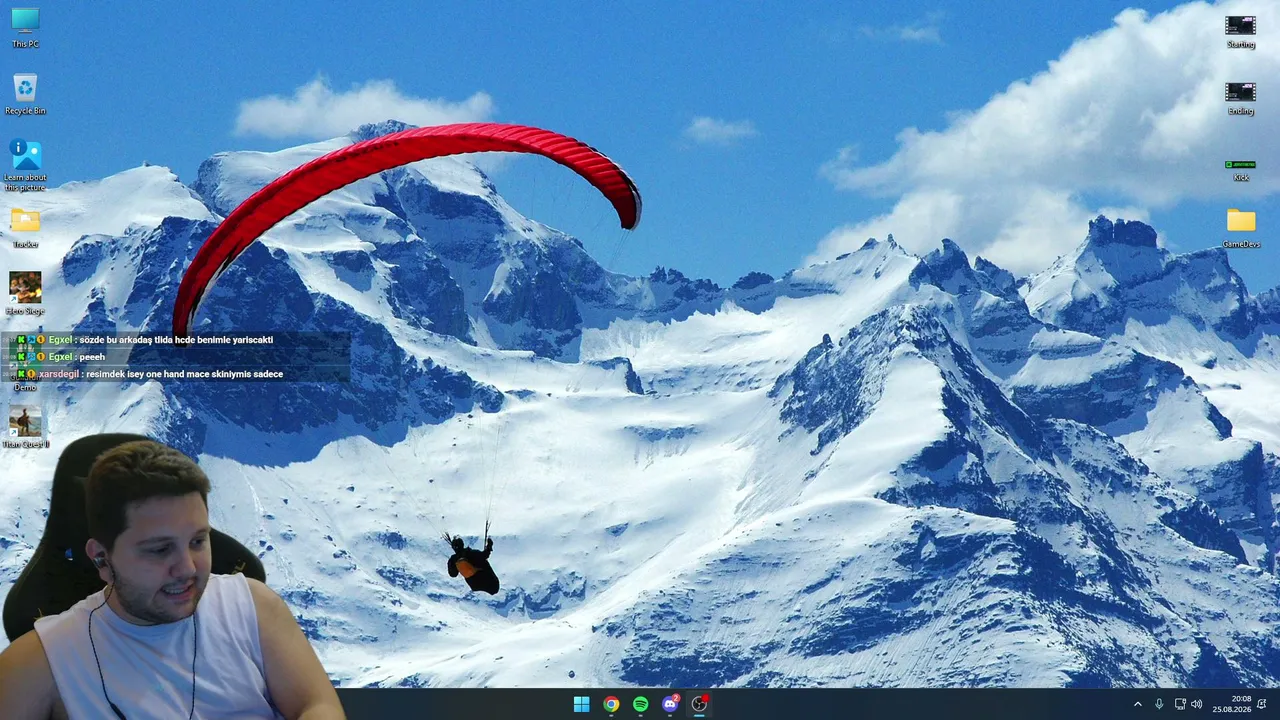
Task: Open Discord from the taskbar
Action: (x=670, y=704)
